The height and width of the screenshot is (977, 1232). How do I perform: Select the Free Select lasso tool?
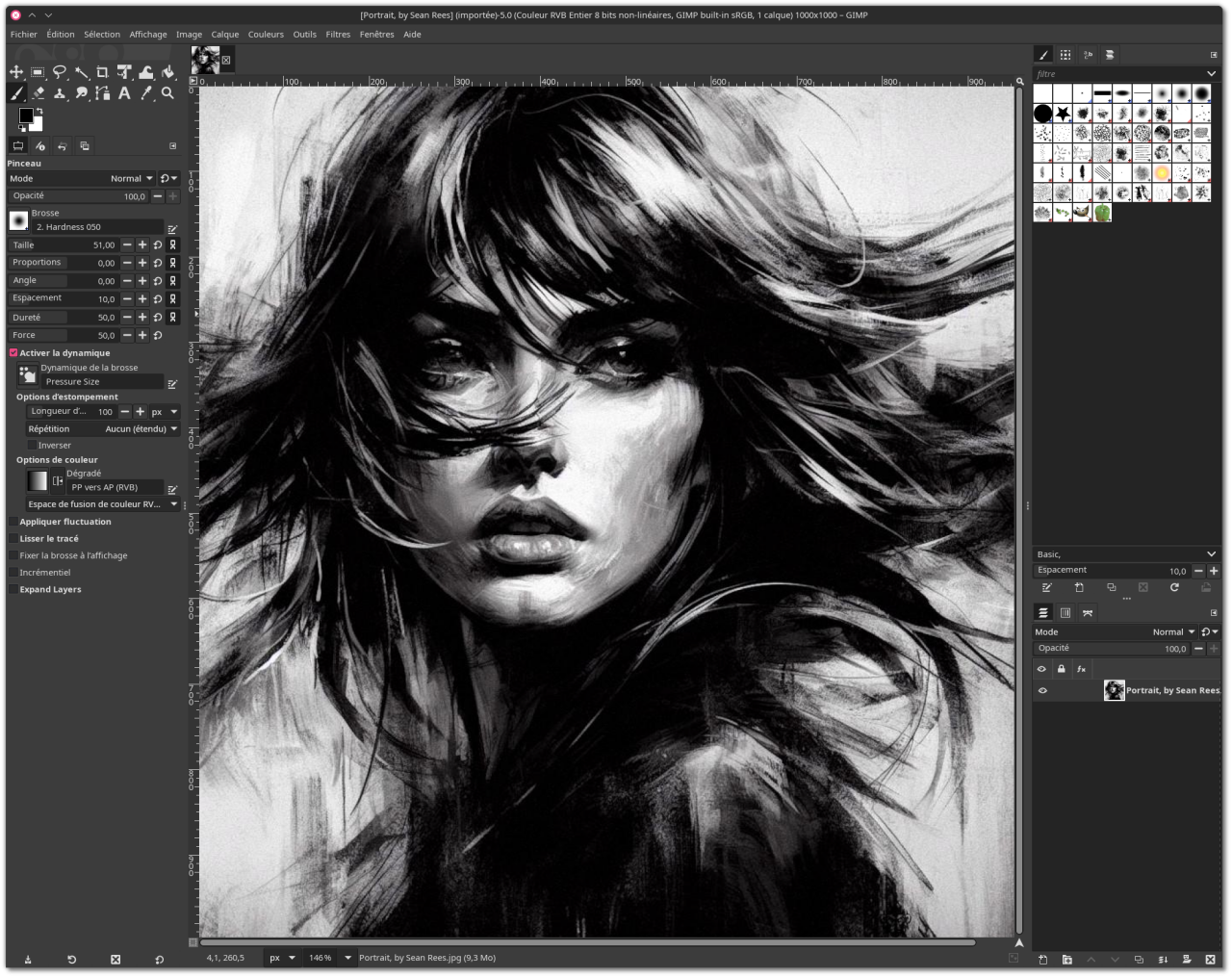click(x=60, y=72)
